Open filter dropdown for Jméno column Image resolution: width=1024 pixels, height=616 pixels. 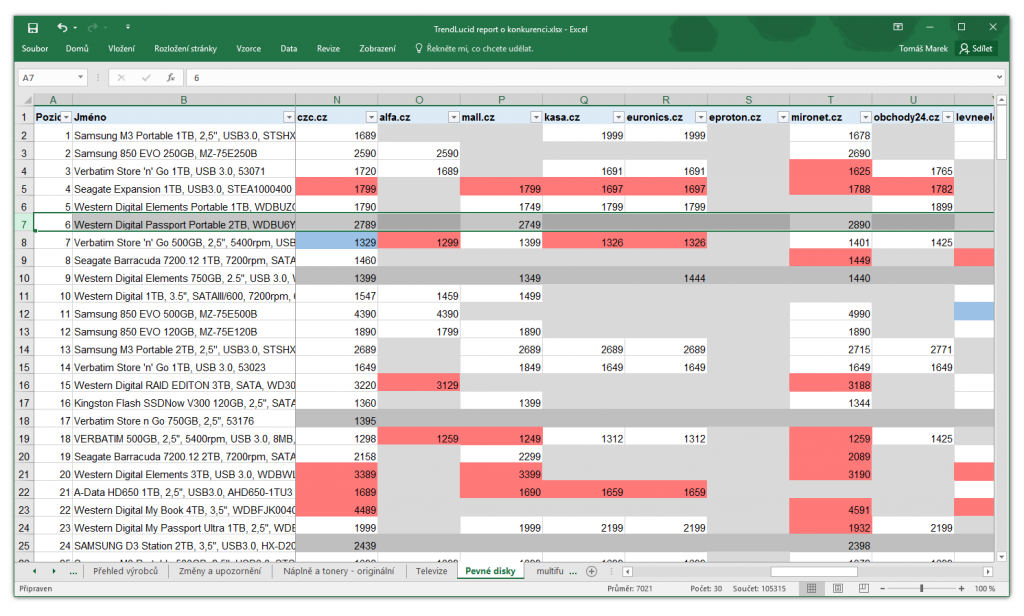coord(289,117)
